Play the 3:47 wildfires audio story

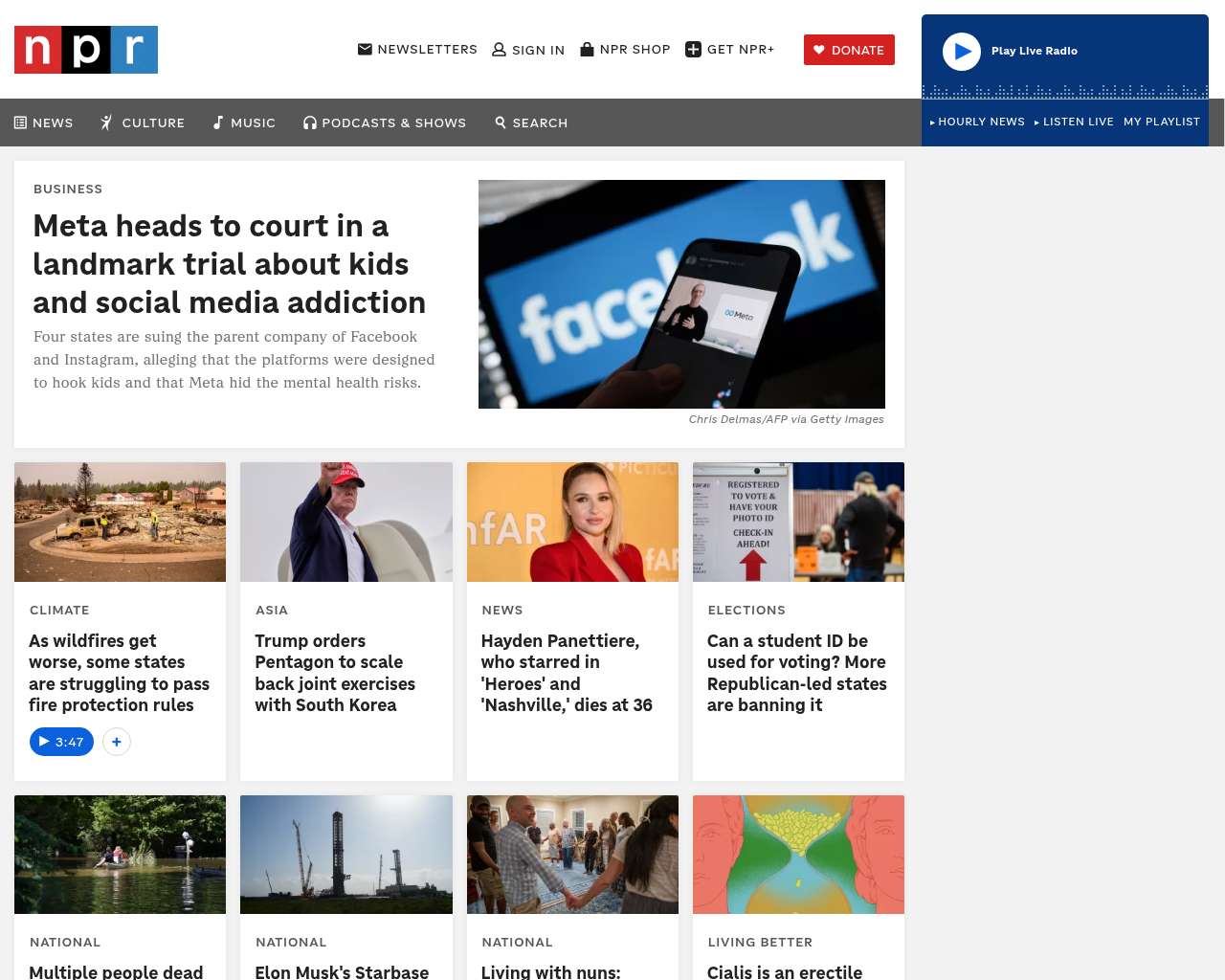[61, 742]
